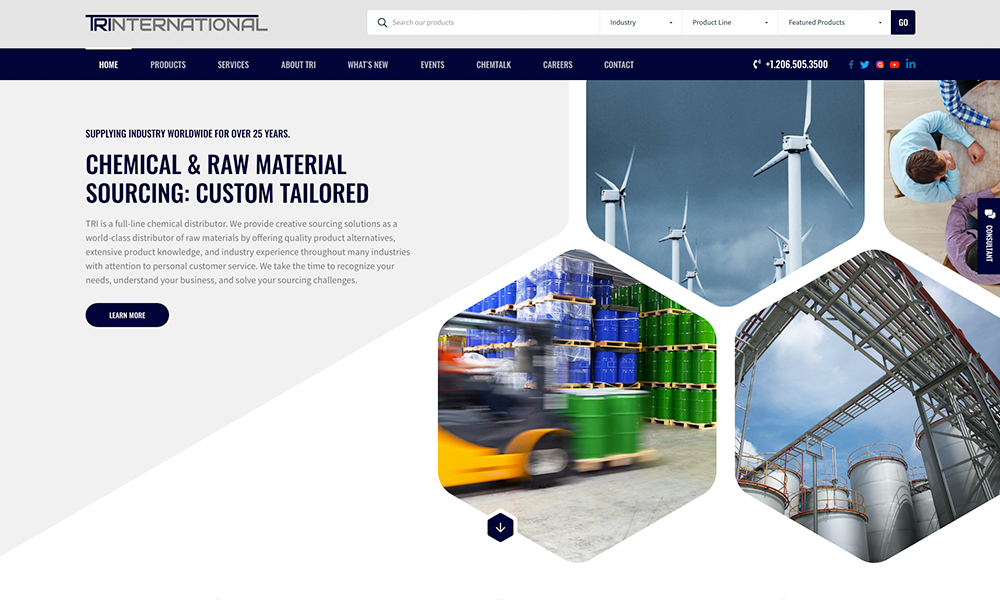Click the search magnifier icon
Viewport: 1000px width, 600px height.
[x=382, y=23]
